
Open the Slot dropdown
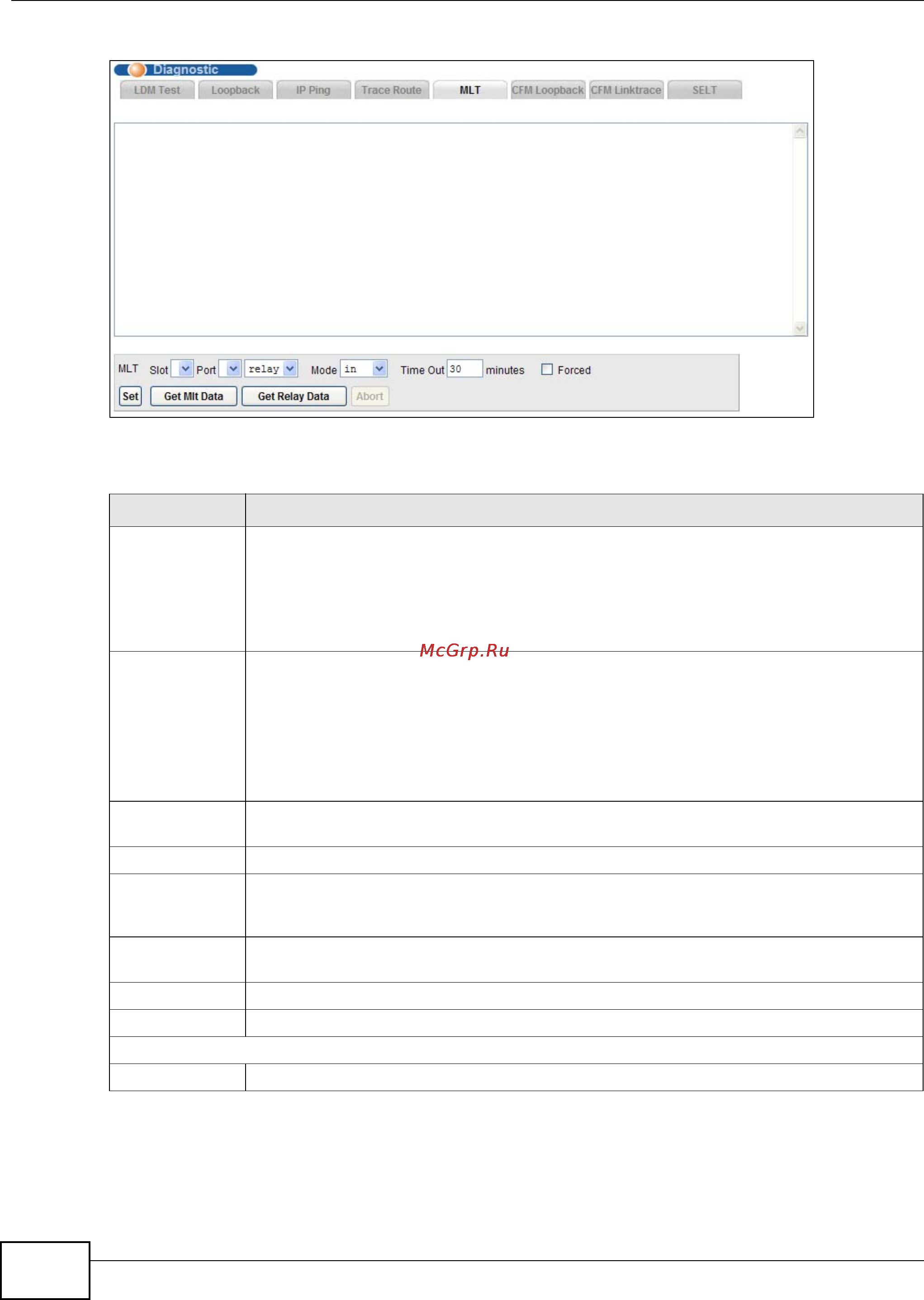point(183,369)
